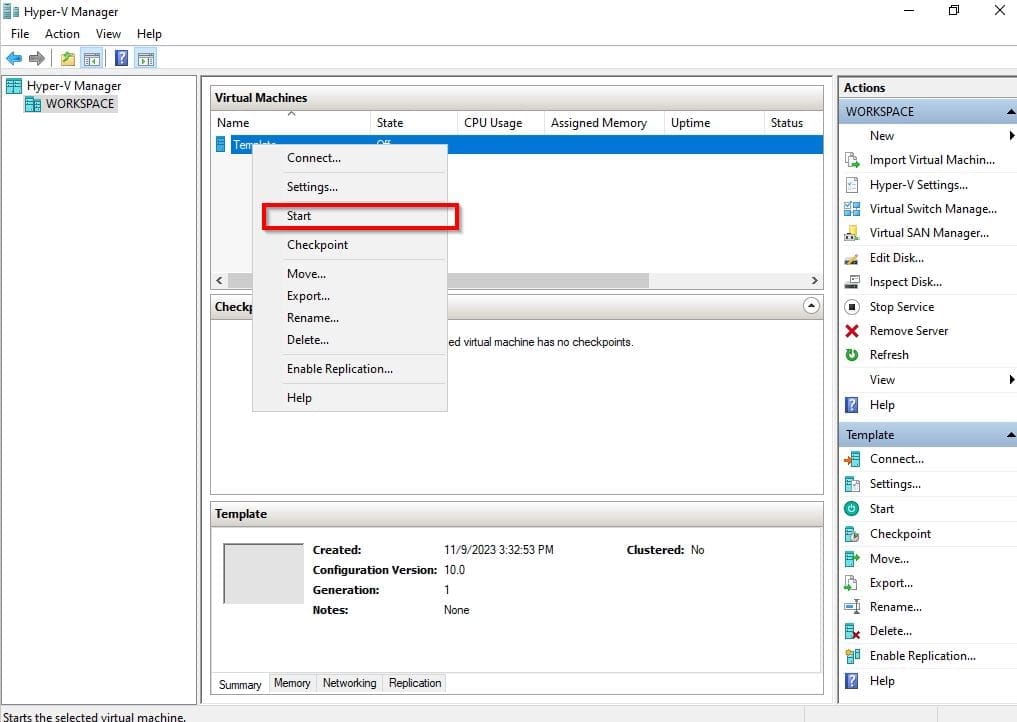1017x722 pixels.
Task: Click the blue Help toolbar icon
Action: click(121, 58)
